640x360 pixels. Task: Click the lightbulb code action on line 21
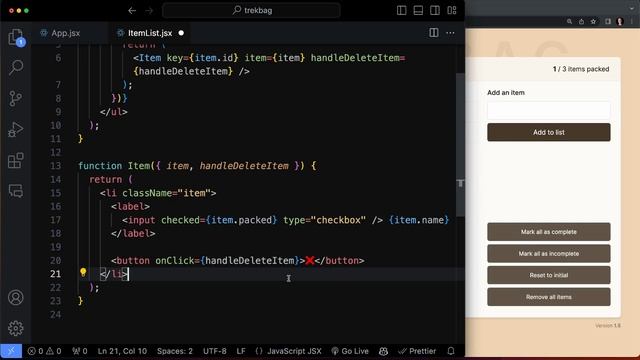(x=83, y=272)
